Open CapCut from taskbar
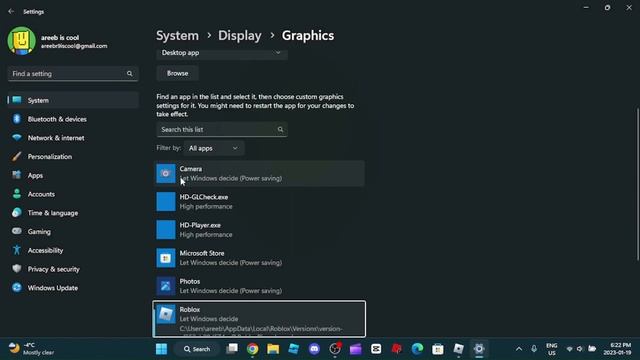 pyautogui.click(x=376, y=349)
